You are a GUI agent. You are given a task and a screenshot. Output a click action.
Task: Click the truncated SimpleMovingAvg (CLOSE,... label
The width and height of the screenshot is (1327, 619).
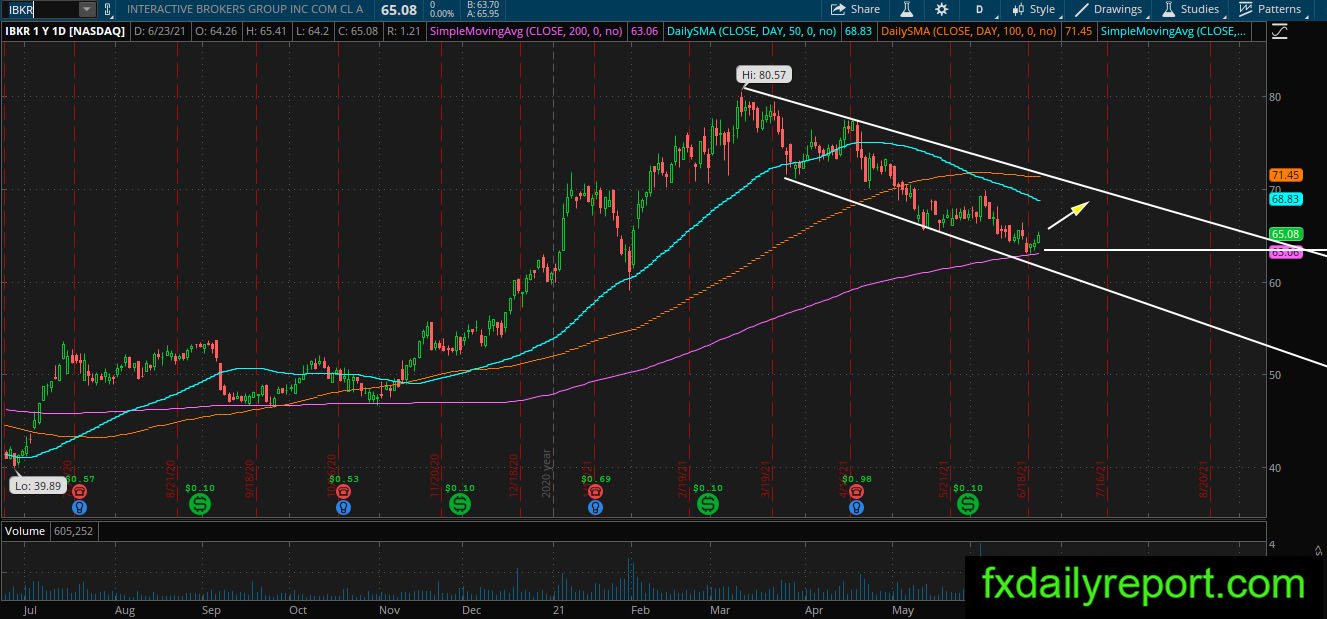pyautogui.click(x=1174, y=31)
